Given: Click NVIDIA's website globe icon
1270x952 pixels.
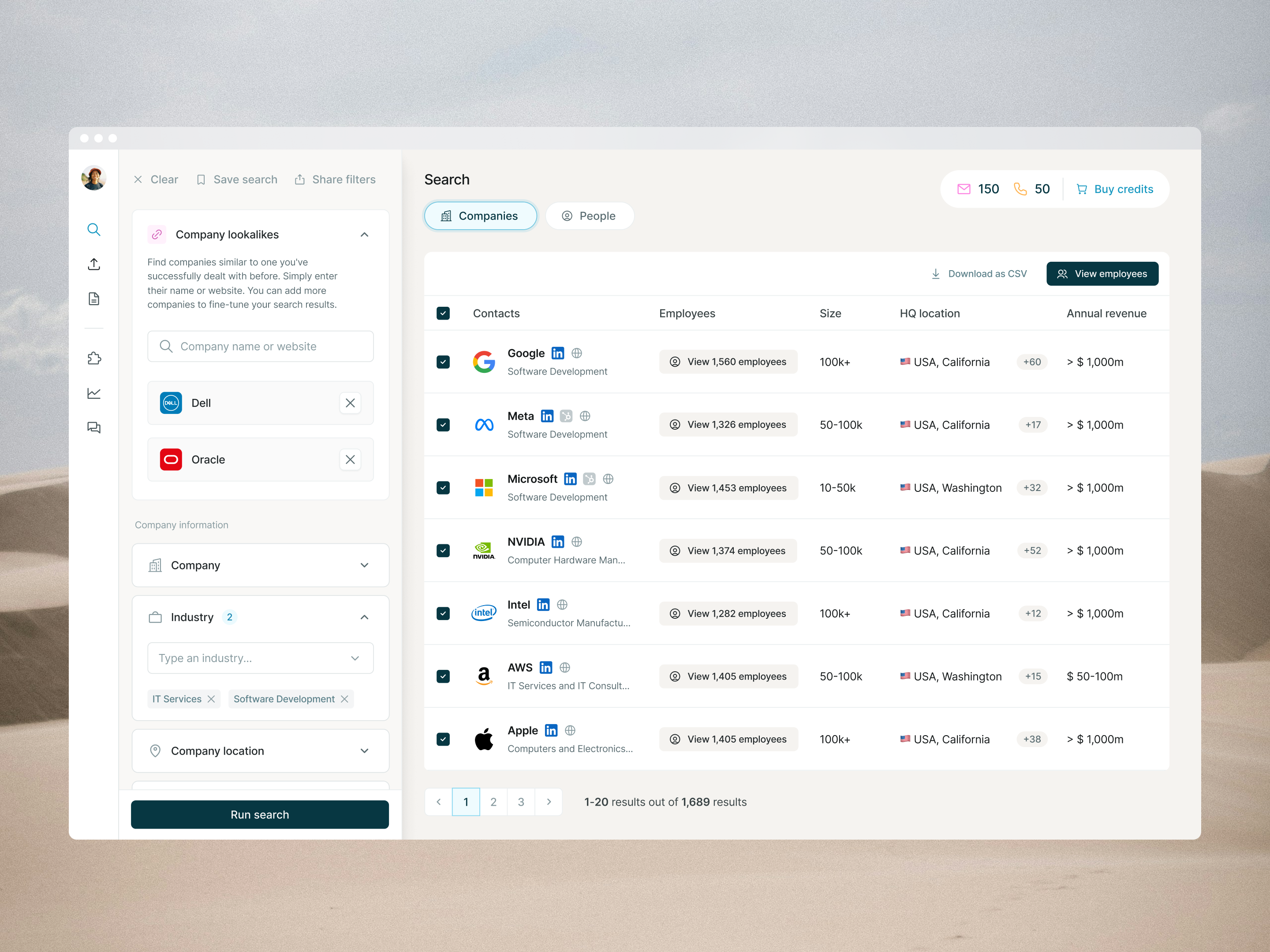Looking at the screenshot, I should [x=577, y=542].
